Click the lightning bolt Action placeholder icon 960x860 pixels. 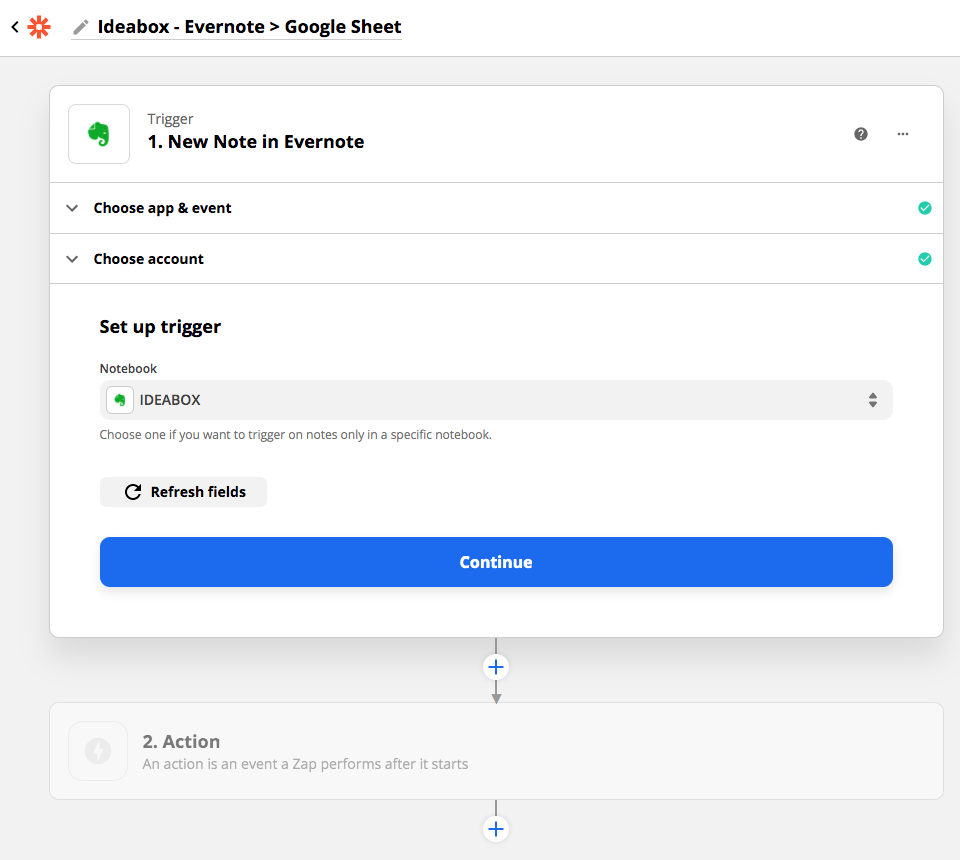(98, 751)
